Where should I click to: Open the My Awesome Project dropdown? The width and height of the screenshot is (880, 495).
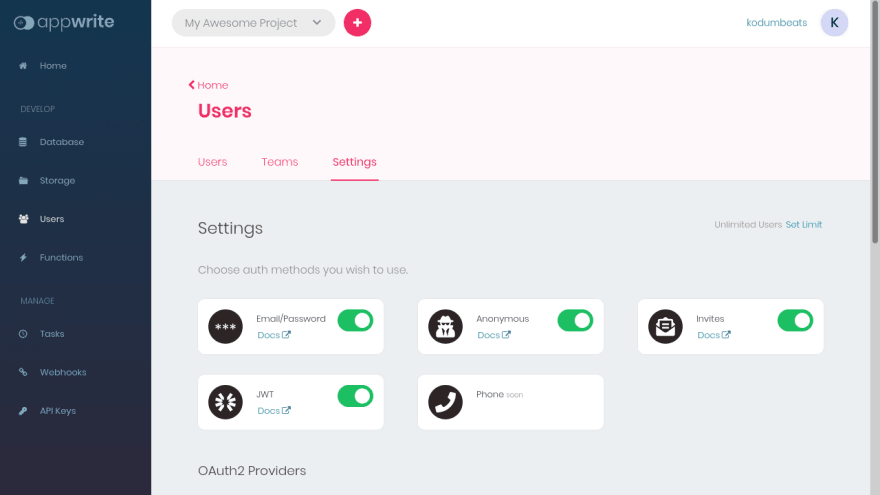tap(254, 23)
